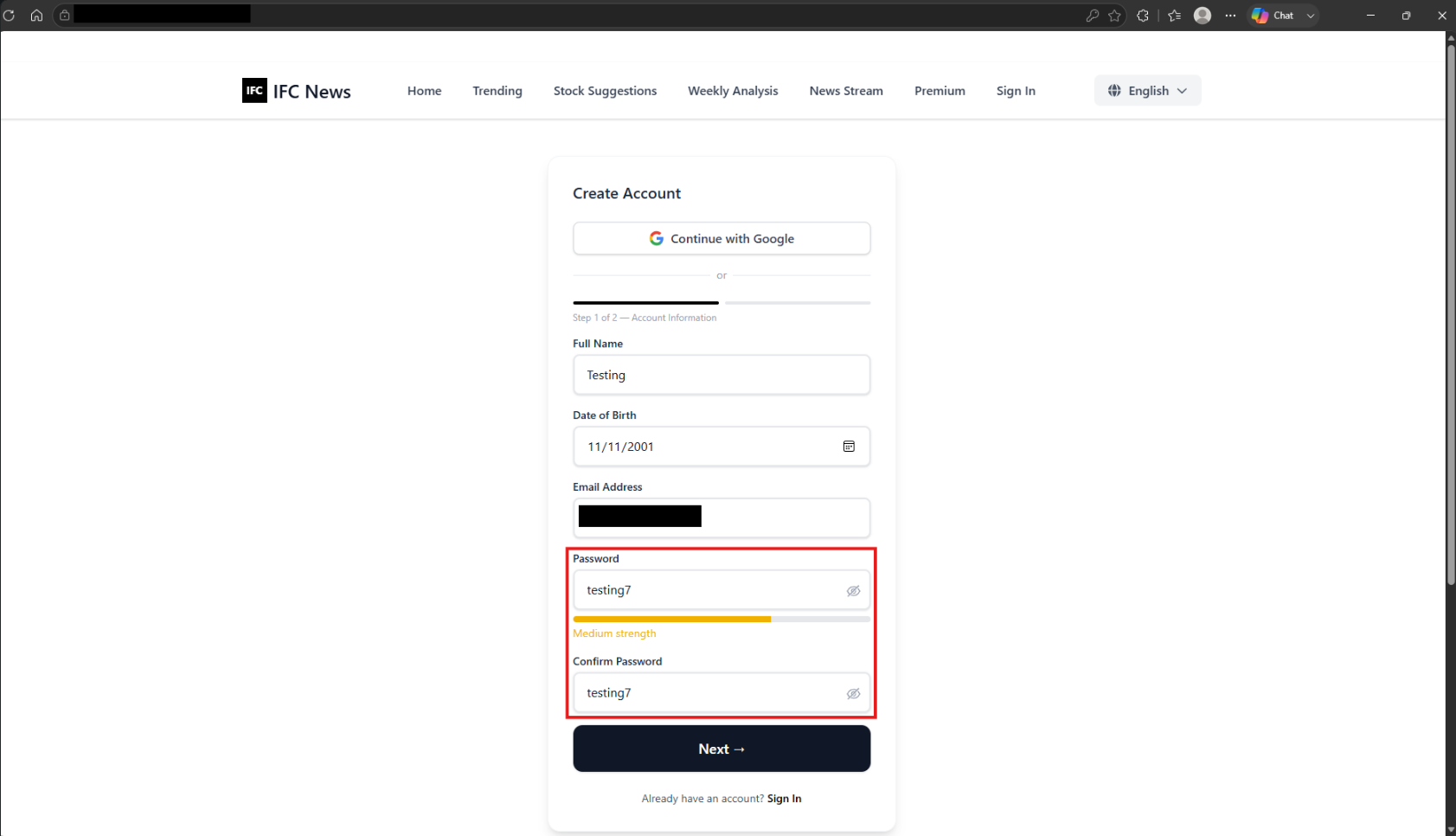Open the Trending nav item
This screenshot has height=836, width=1456.
pos(497,91)
